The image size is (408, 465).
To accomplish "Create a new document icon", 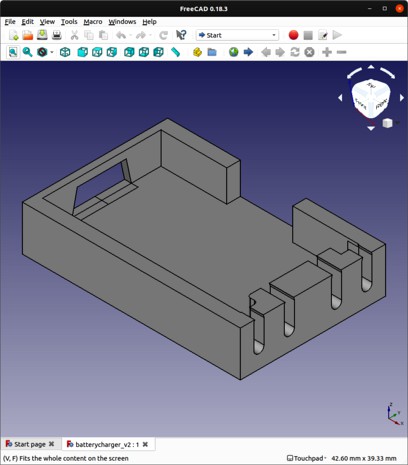I will 13,35.
